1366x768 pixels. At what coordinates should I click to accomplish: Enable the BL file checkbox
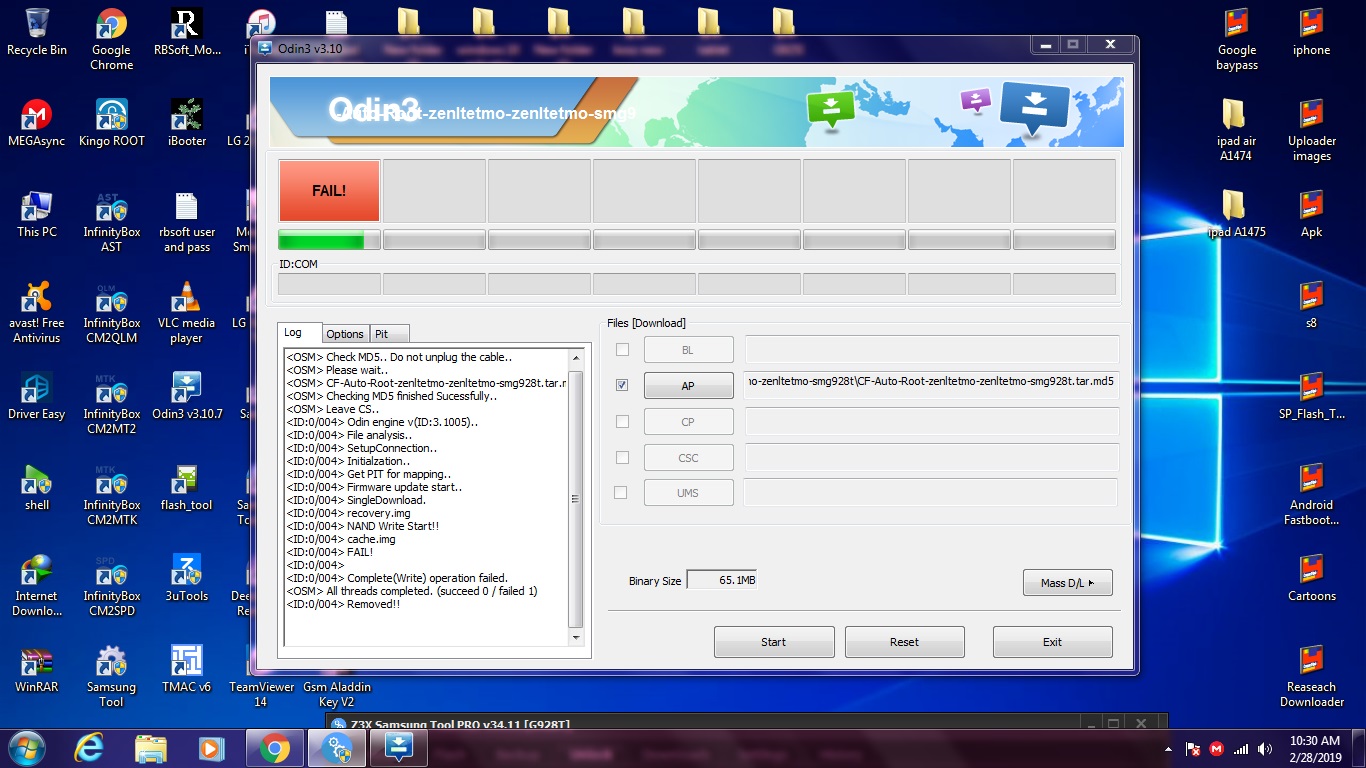tap(622, 349)
